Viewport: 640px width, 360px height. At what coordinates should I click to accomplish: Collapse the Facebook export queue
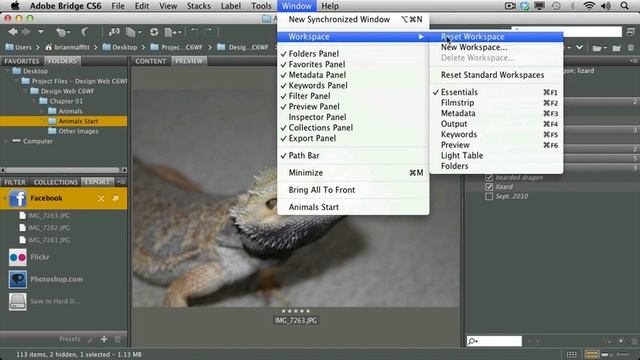[4, 199]
